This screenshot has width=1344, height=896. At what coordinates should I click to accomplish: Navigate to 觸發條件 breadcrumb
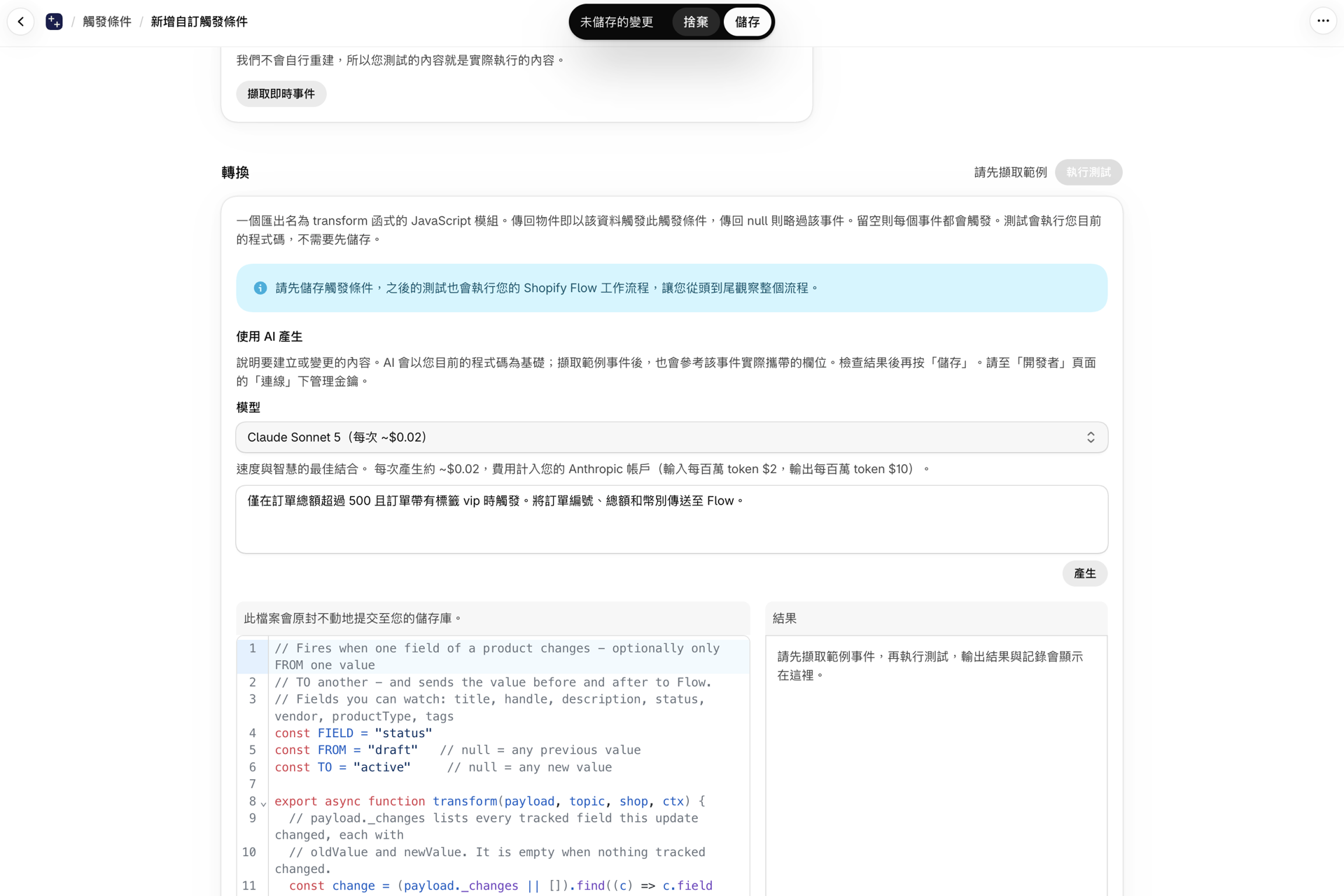click(x=107, y=22)
